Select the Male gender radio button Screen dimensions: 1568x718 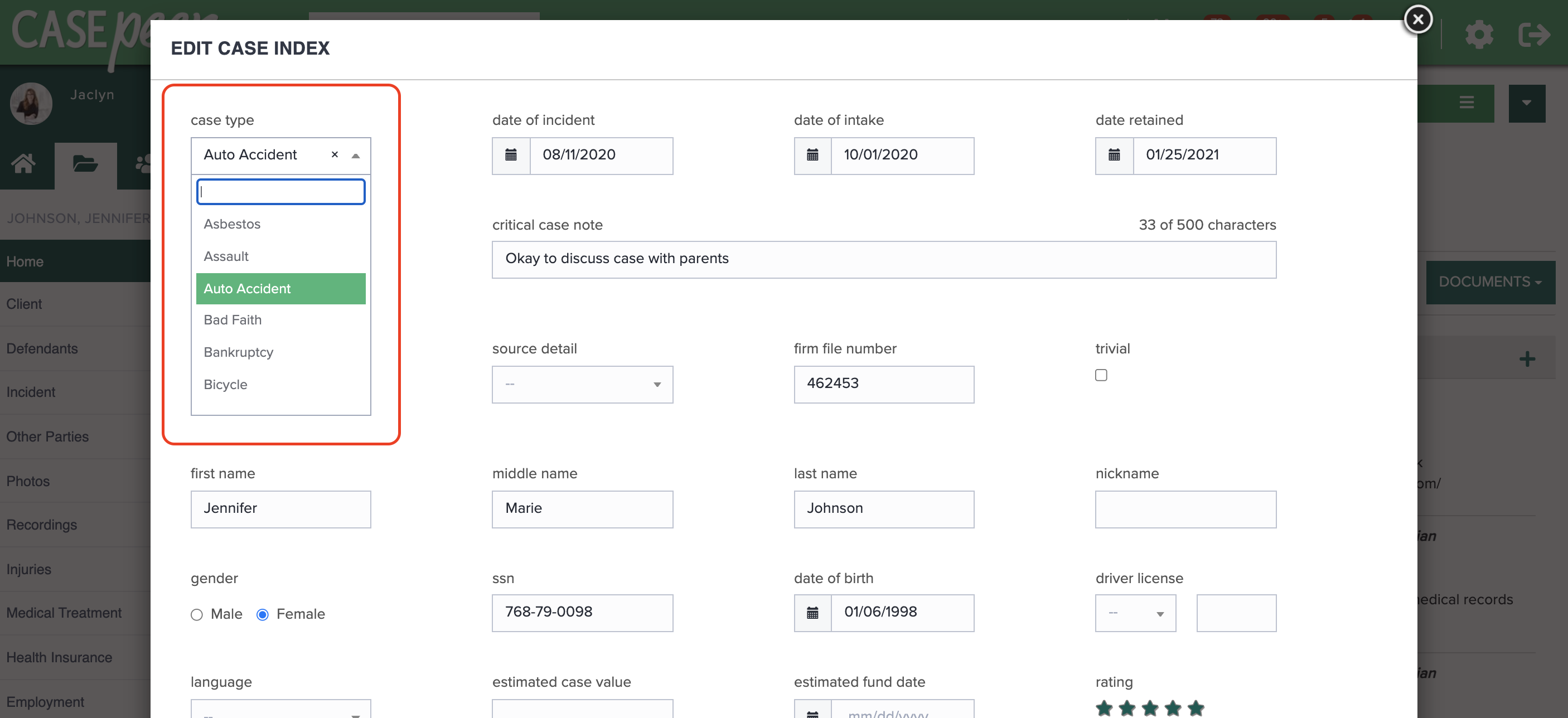[x=196, y=614]
